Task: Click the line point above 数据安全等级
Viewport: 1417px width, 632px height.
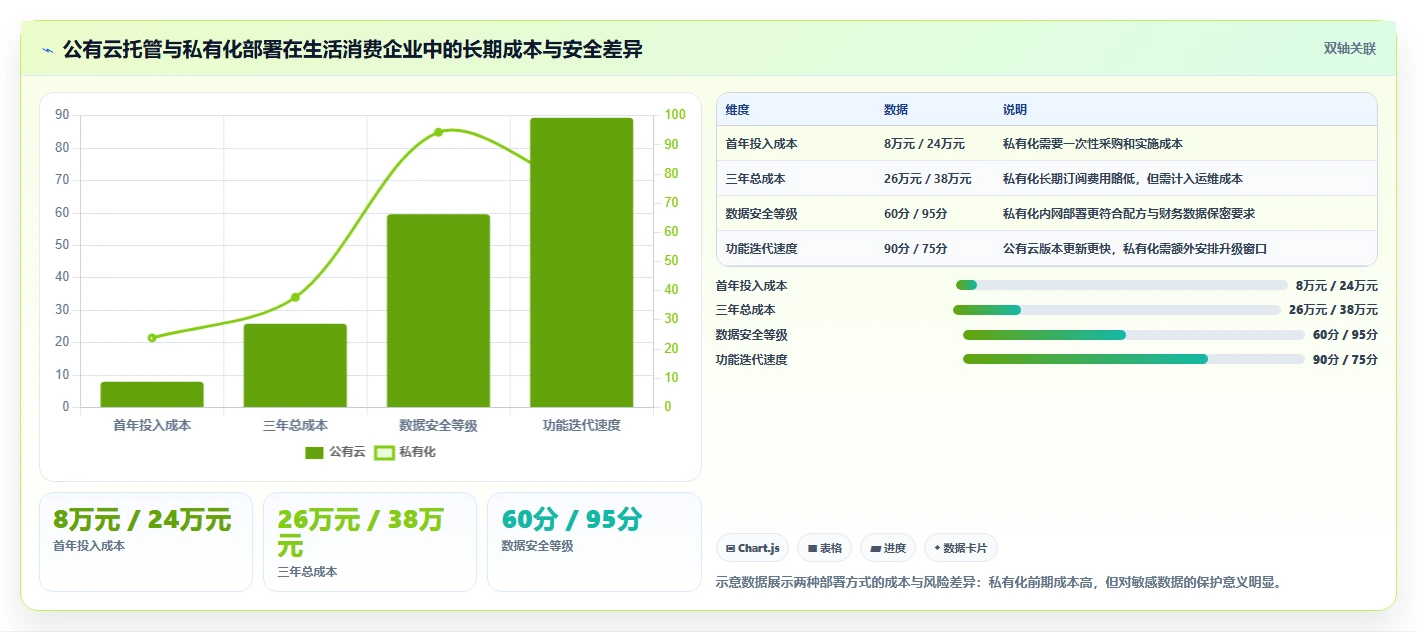Action: (438, 132)
